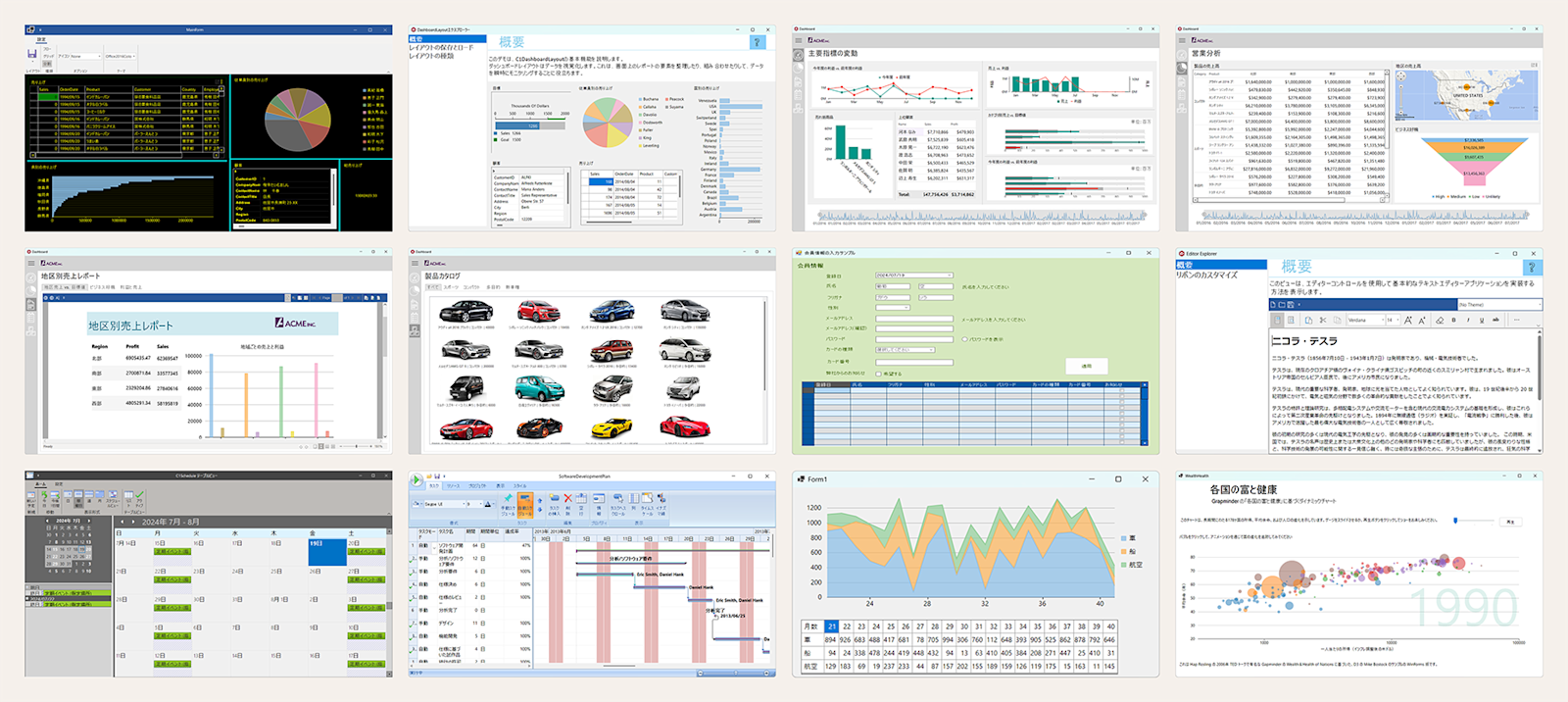Click the red X delete task icon in Gantt ribbon
Screen dimensions: 1568x702
[x=568, y=498]
